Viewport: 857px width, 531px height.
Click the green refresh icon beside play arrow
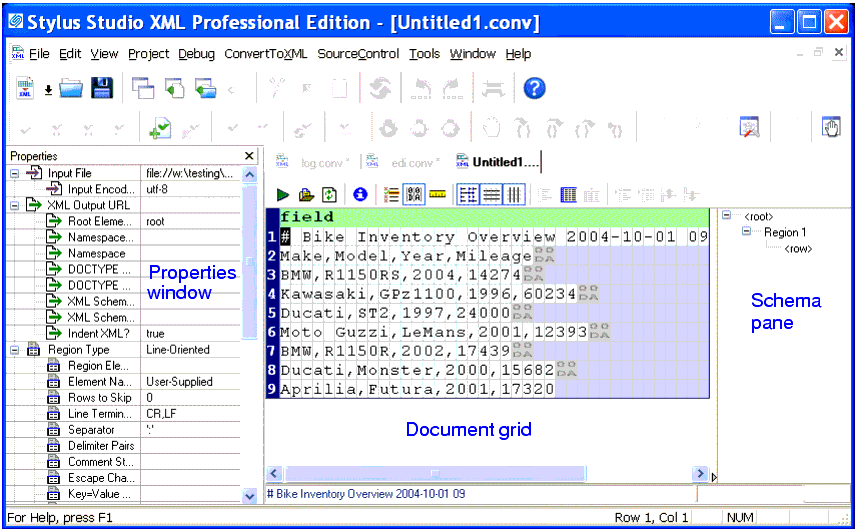point(327,194)
